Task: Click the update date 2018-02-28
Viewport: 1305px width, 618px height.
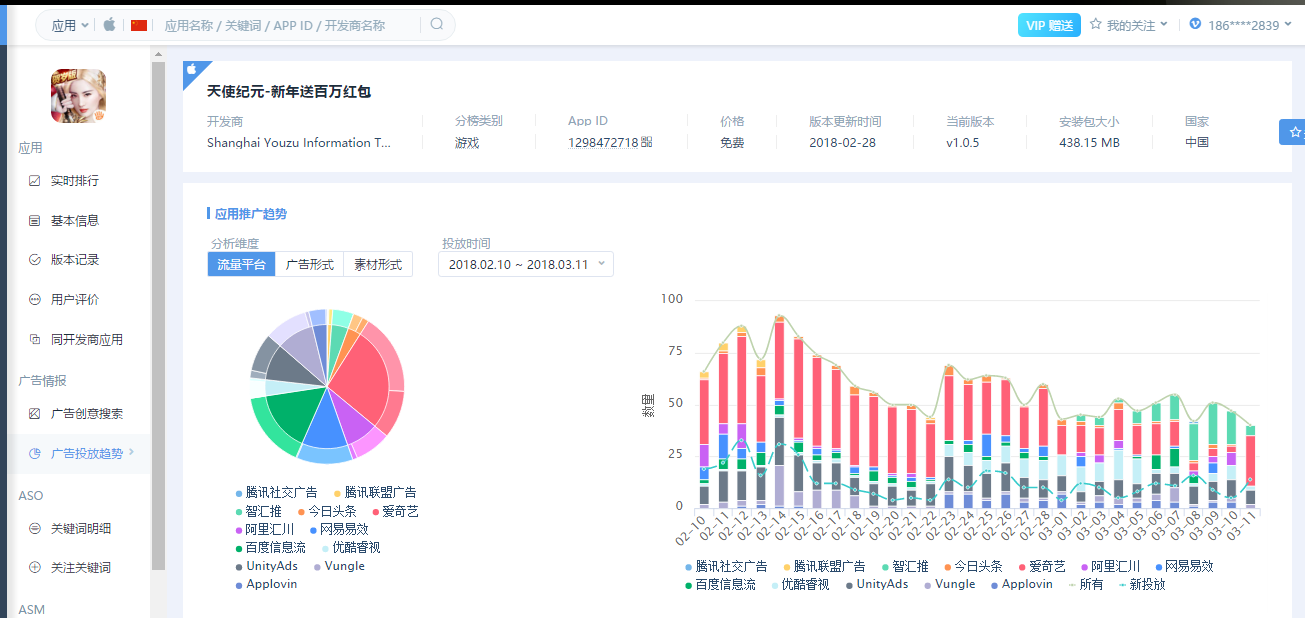Action: pyautogui.click(x=843, y=143)
